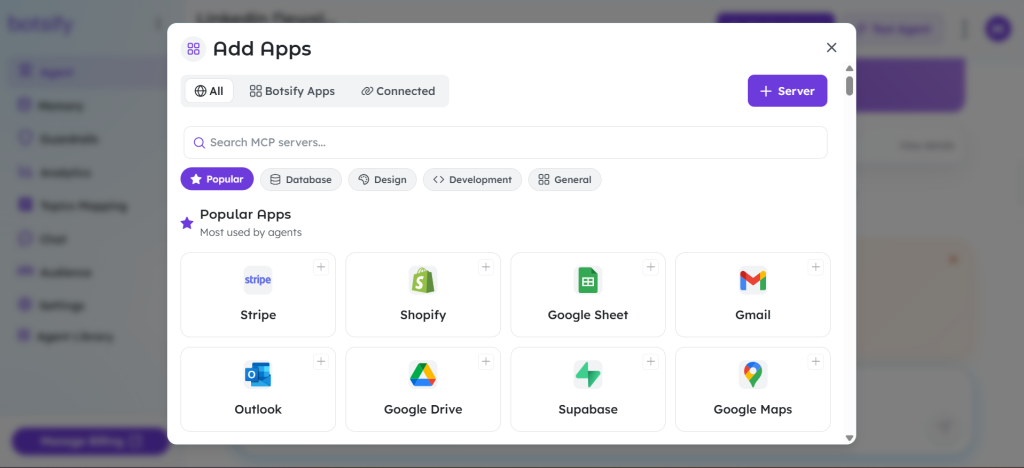Screen dimensions: 1024x468
Task: Select the General category filter
Action: (x=564, y=179)
